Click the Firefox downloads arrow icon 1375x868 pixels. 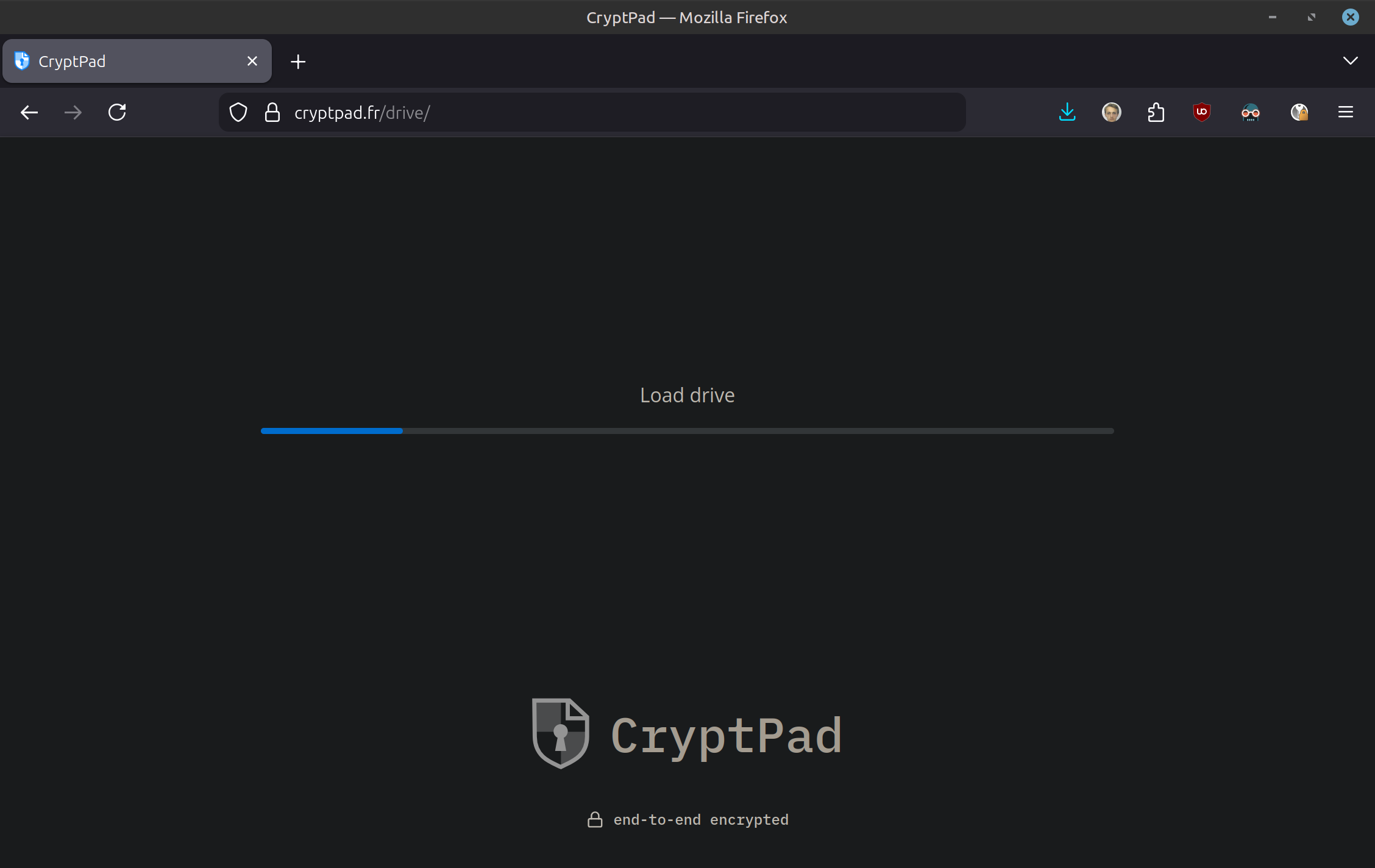(1067, 112)
